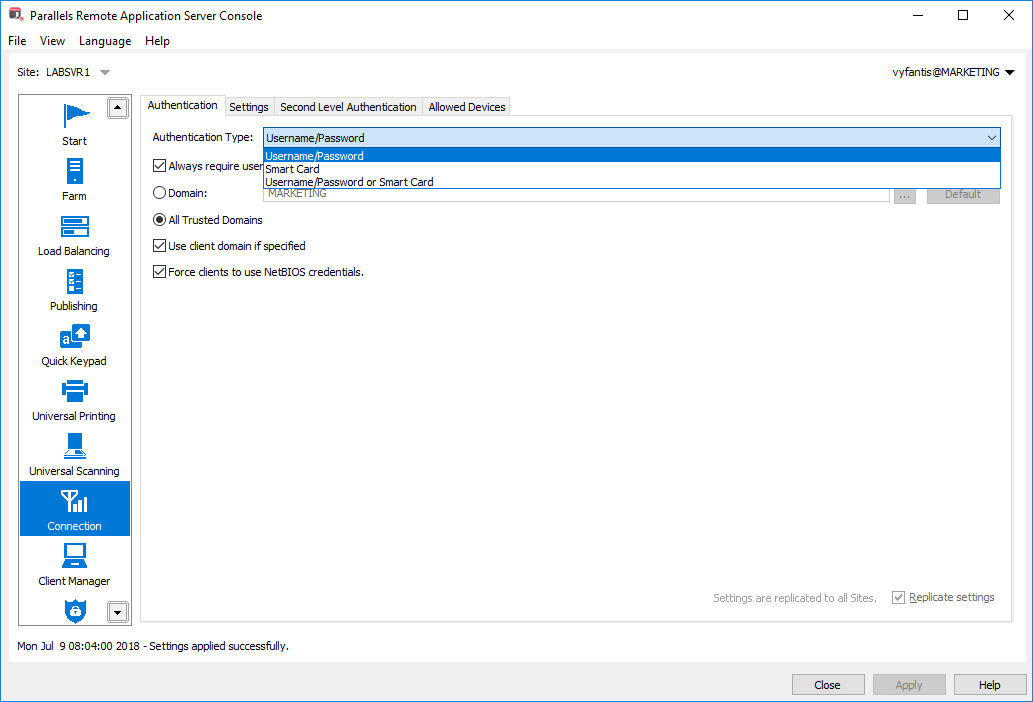Select All Trusted Domains radio button

(159, 220)
